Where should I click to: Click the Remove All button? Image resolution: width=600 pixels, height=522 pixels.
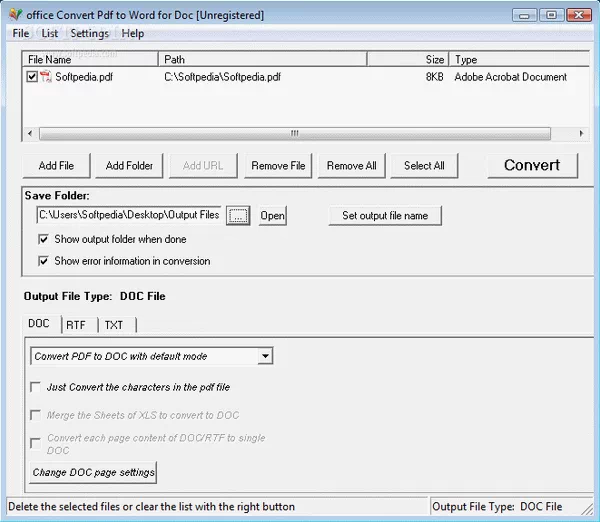pyautogui.click(x=351, y=166)
